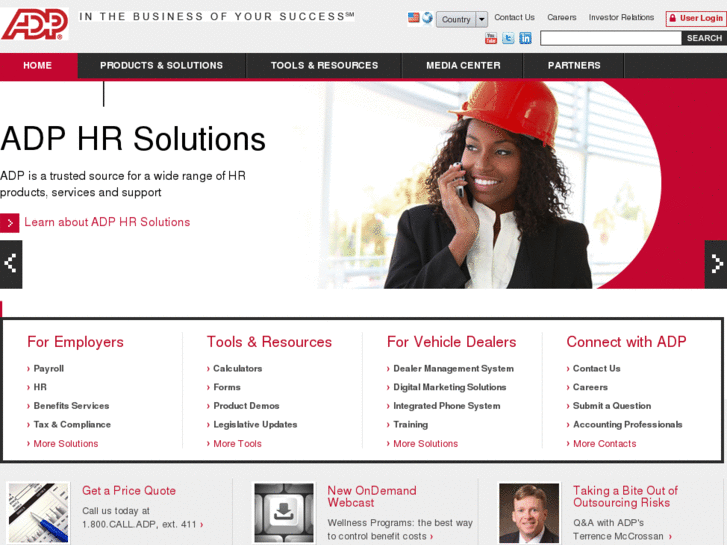Open More Solutions under For Employers
The width and height of the screenshot is (727, 545).
click(66, 443)
